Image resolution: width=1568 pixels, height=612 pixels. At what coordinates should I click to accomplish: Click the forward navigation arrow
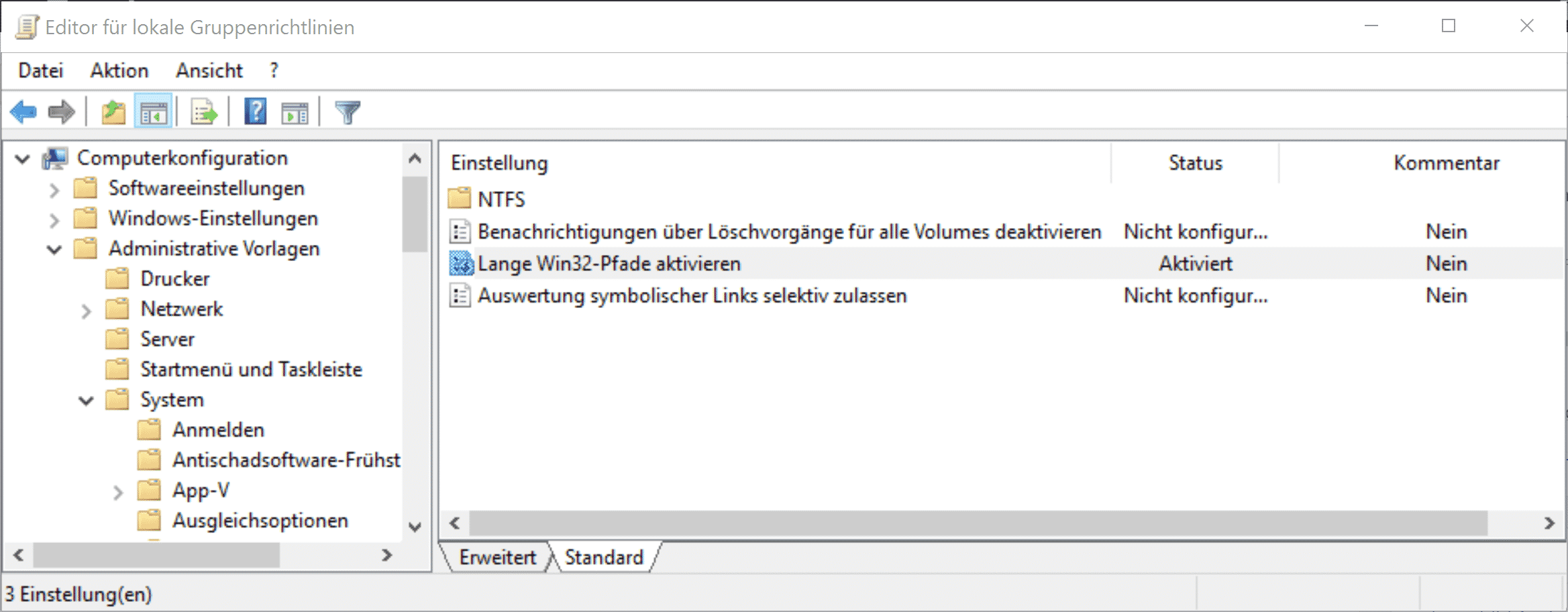(x=62, y=111)
